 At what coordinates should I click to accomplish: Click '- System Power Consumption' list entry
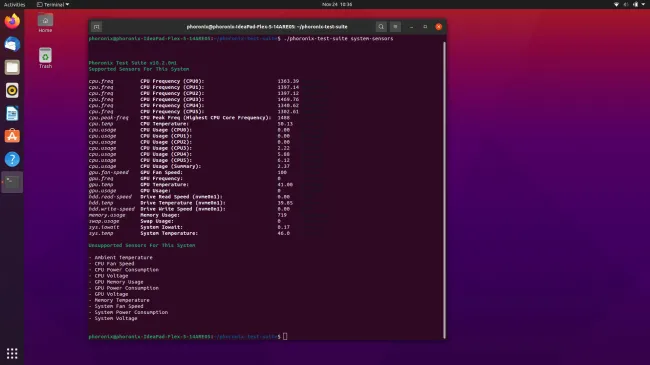[x=128, y=312]
